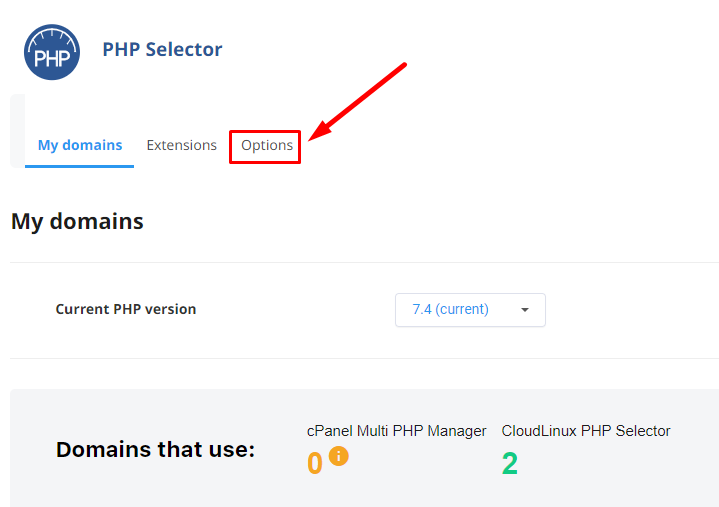The width and height of the screenshot is (719, 507).
Task: Click the CloudLinux PHP Selector label
Action: (x=586, y=431)
